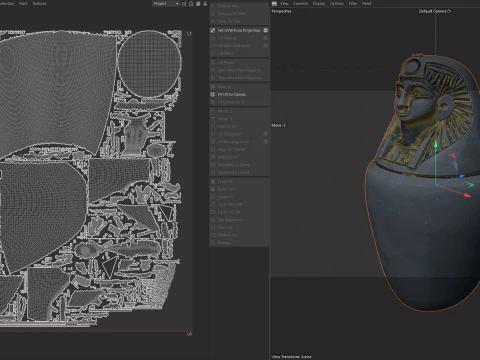Open the Options menu in 3D viewport

(337, 4)
